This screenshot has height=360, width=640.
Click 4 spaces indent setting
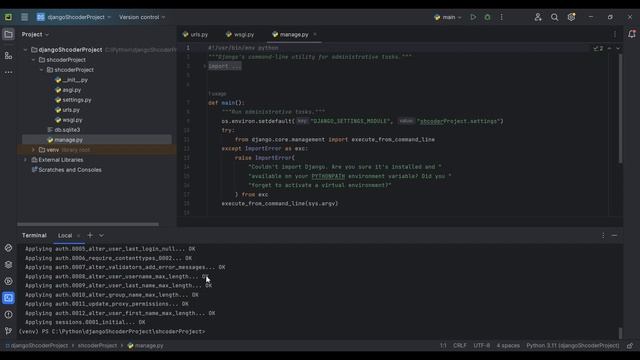[508, 346]
